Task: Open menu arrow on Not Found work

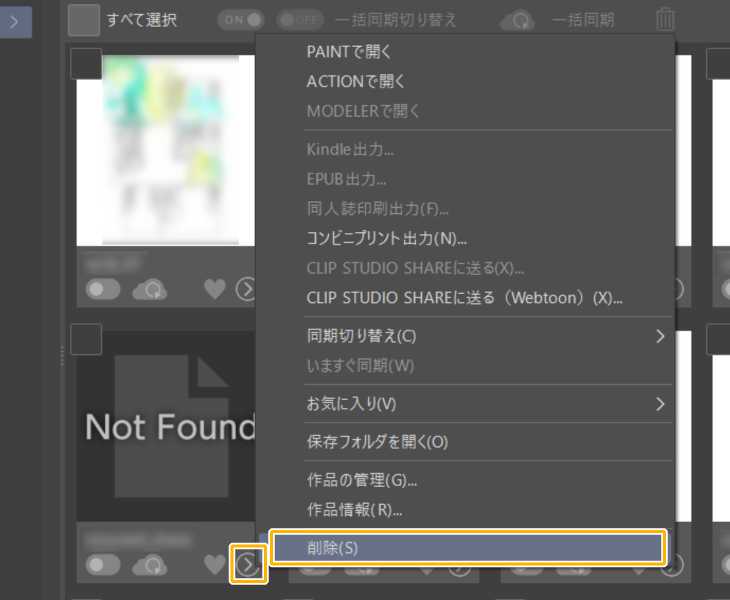Action: (248, 565)
